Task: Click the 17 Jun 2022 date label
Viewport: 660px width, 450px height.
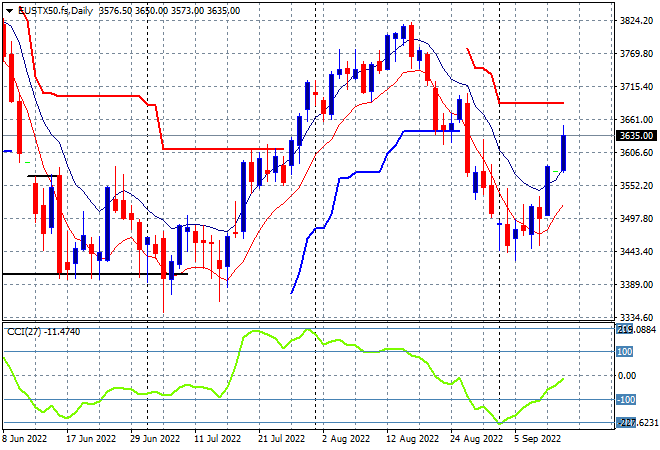Action: pyautogui.click(x=91, y=439)
